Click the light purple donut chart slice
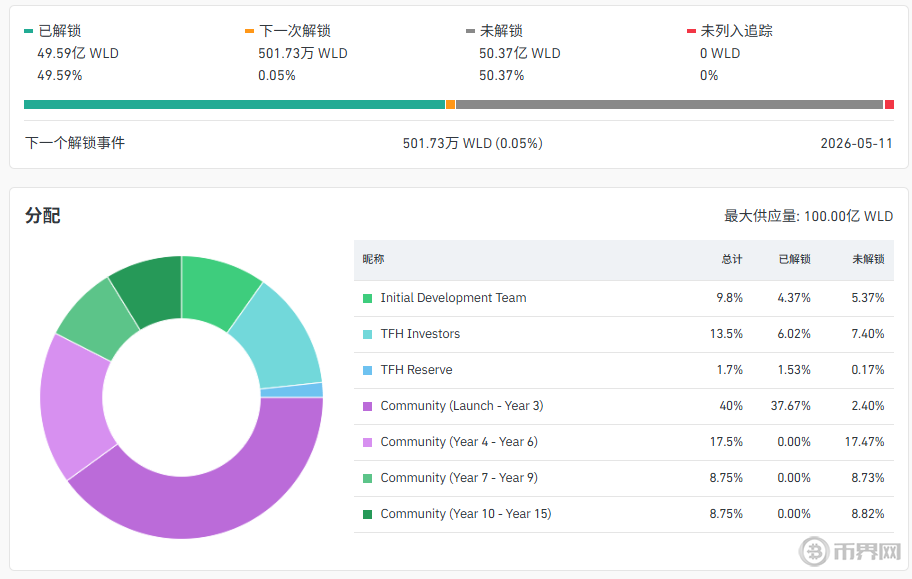Screen dimensions: 912x579 (x=73, y=407)
